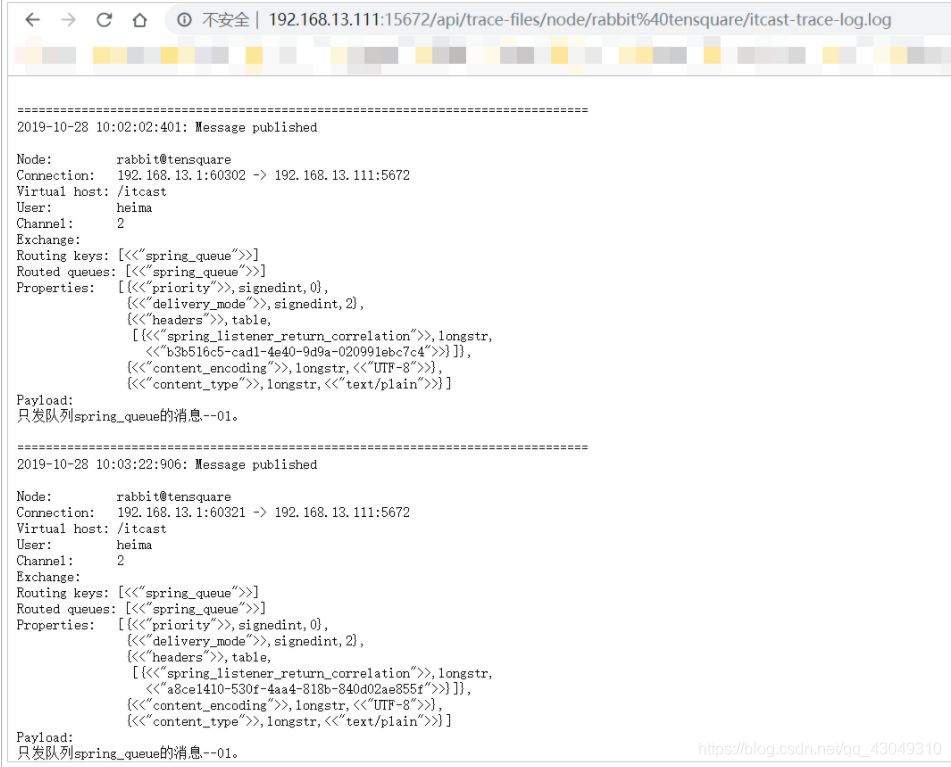
Task: Click second entry's User value heima
Action: 134,544
